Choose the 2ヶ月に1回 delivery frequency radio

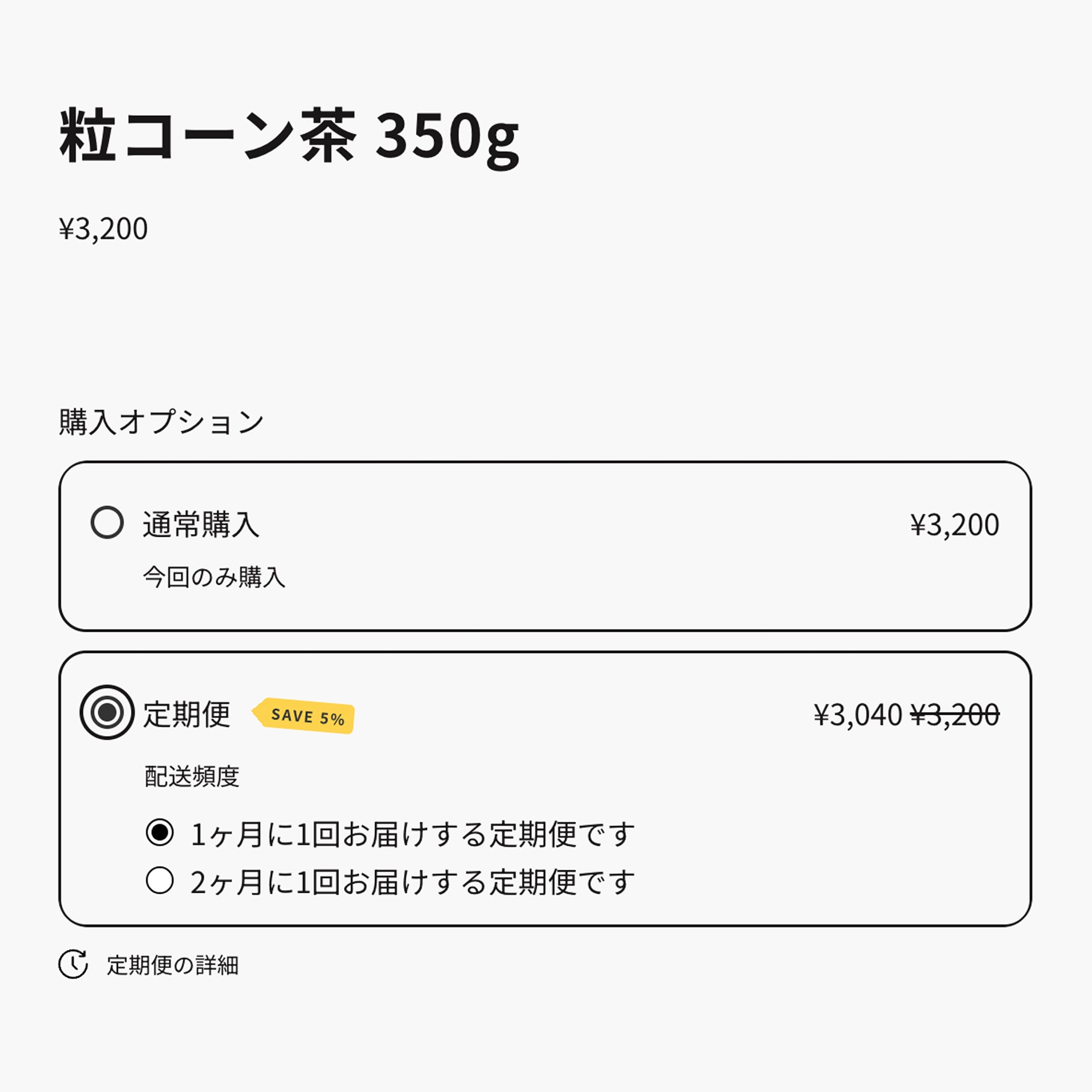click(x=159, y=880)
